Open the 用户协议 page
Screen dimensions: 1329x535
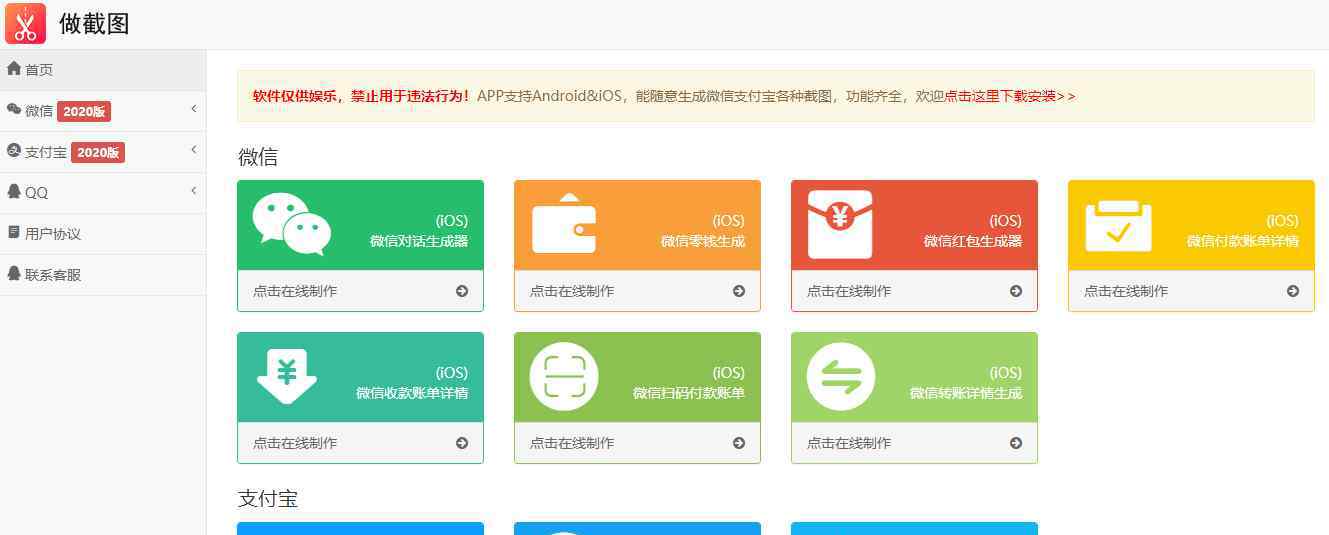click(x=103, y=234)
